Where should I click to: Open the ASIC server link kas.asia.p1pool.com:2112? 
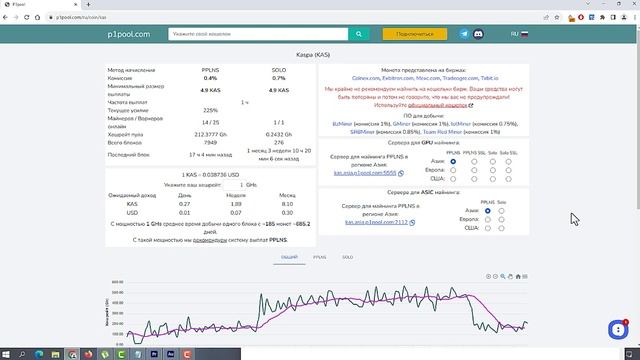(x=376, y=222)
